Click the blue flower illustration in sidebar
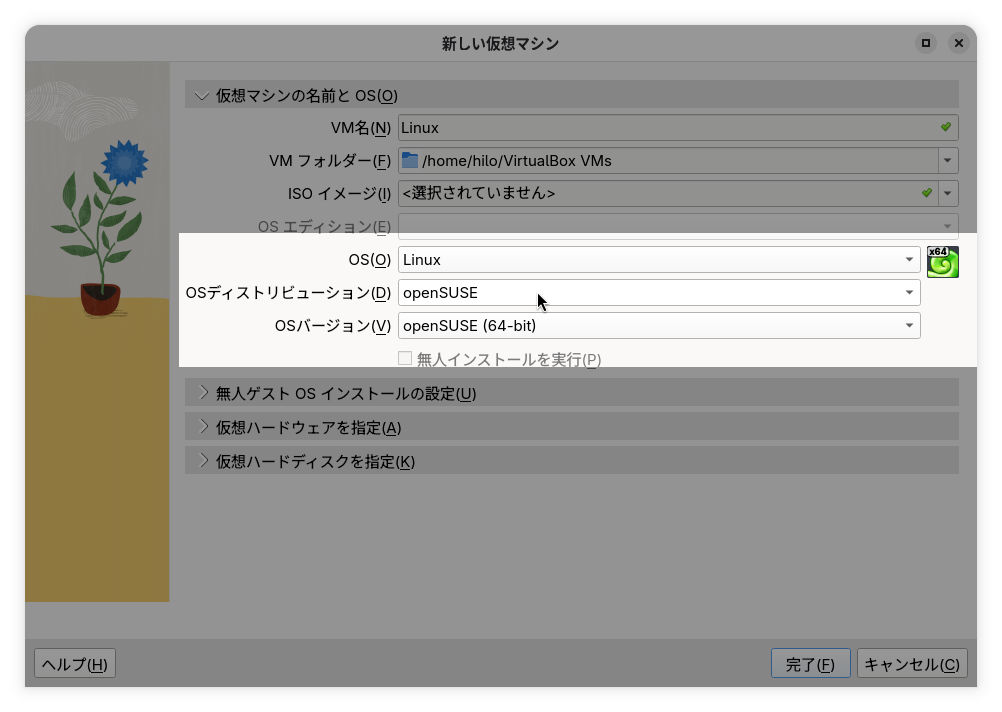The width and height of the screenshot is (1002, 712). coord(125,162)
